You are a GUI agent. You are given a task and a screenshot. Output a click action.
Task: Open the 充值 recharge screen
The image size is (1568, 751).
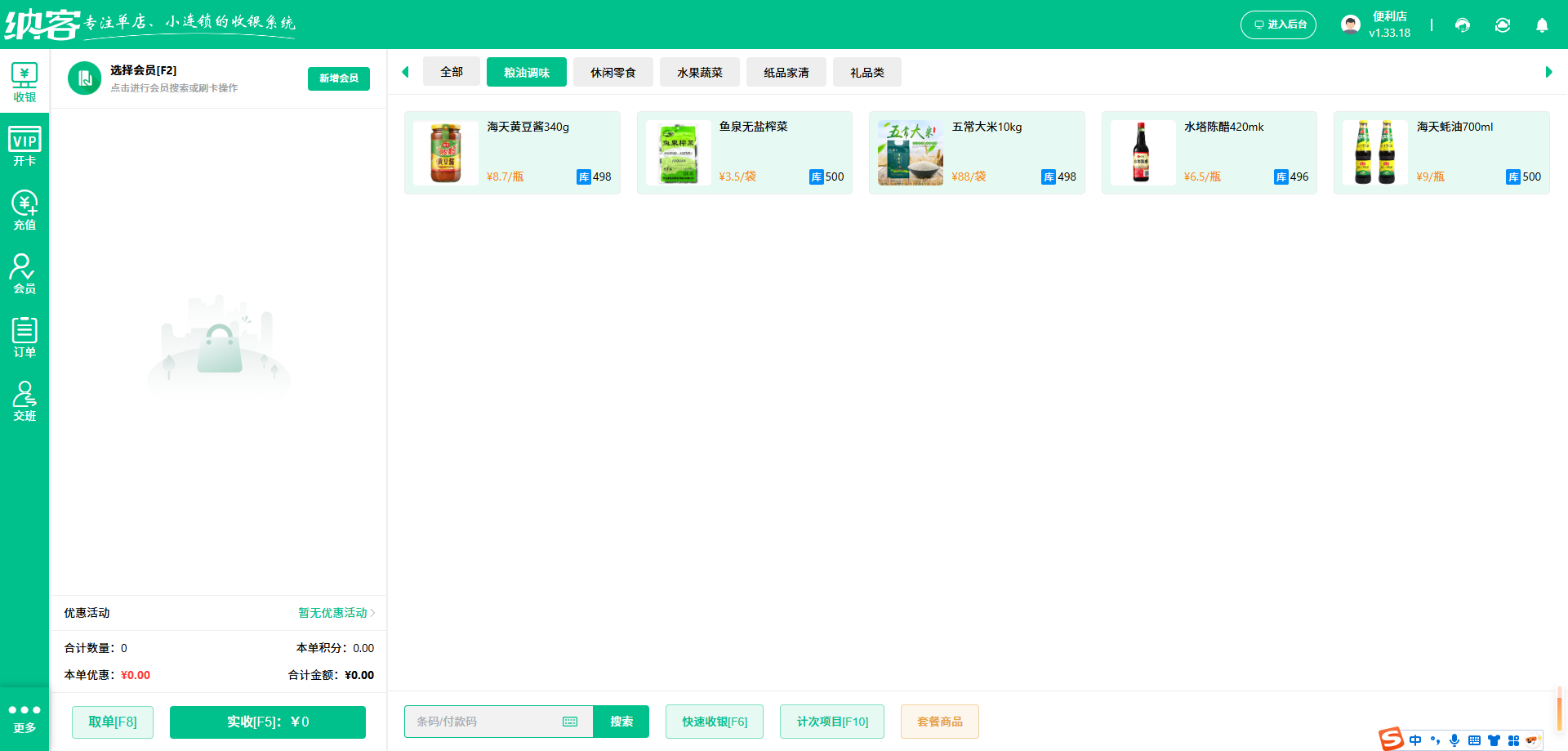[x=24, y=209]
